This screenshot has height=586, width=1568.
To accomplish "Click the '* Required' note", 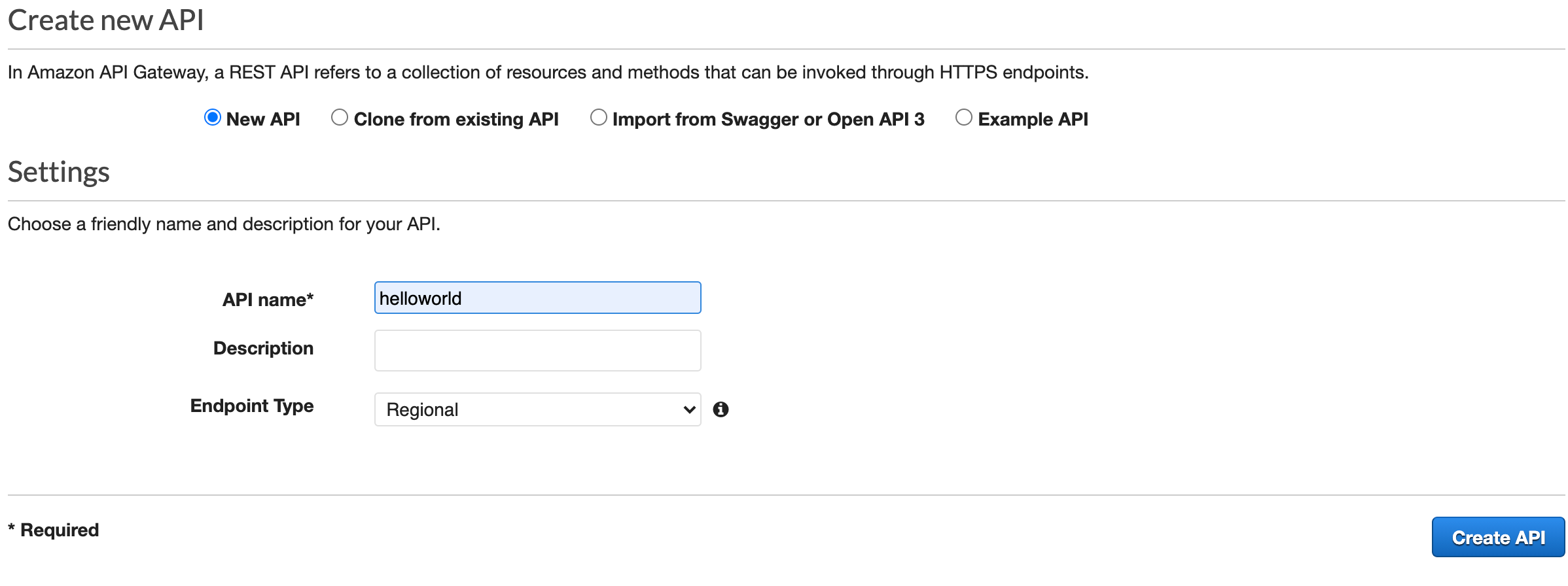I will pos(54,530).
